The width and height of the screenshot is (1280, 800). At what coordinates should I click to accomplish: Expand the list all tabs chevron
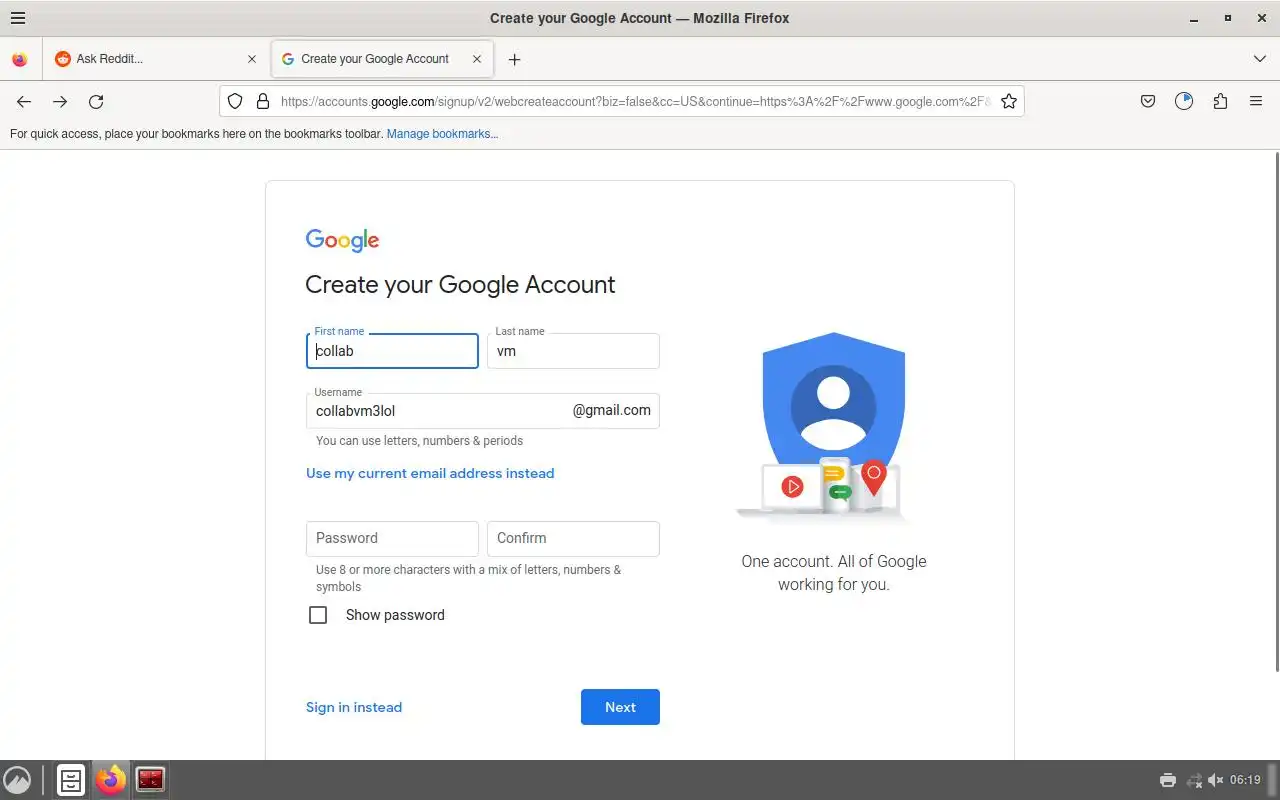pos(1260,59)
